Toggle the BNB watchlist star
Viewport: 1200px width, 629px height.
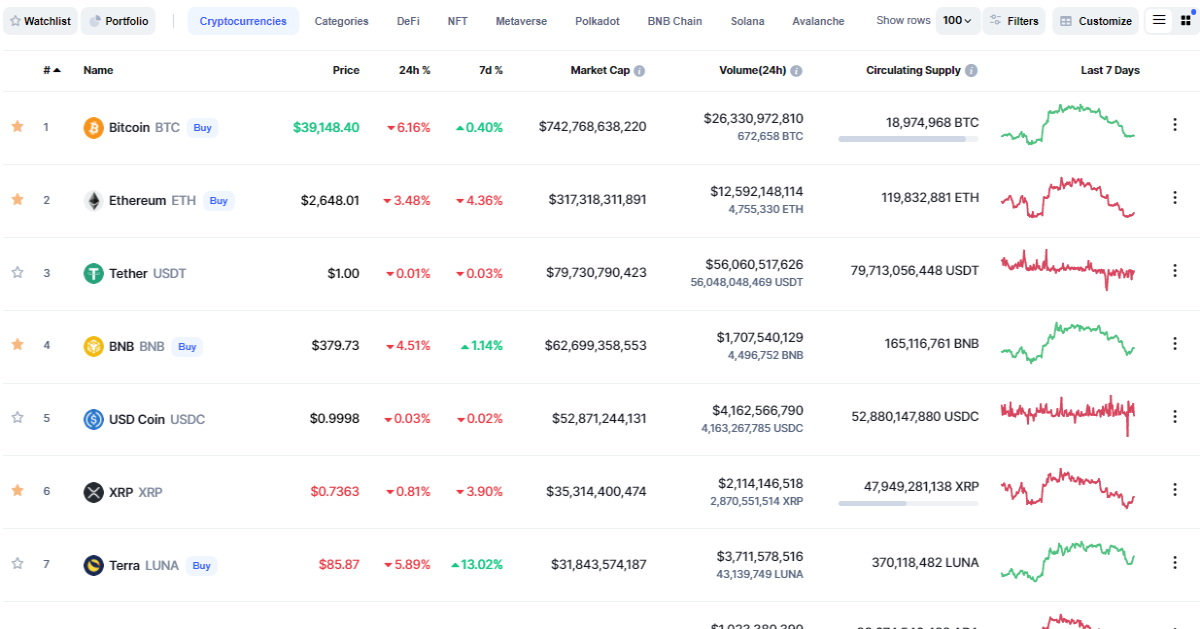click(17, 345)
